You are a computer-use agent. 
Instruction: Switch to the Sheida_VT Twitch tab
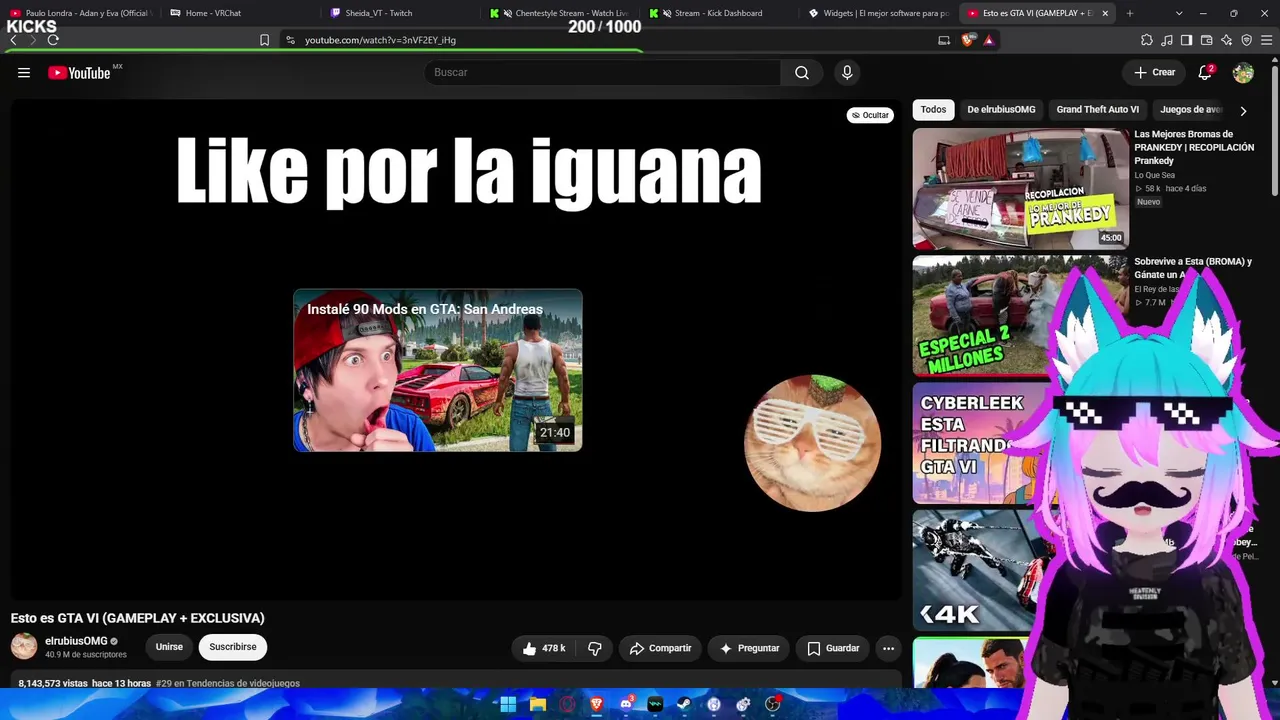(x=400, y=13)
